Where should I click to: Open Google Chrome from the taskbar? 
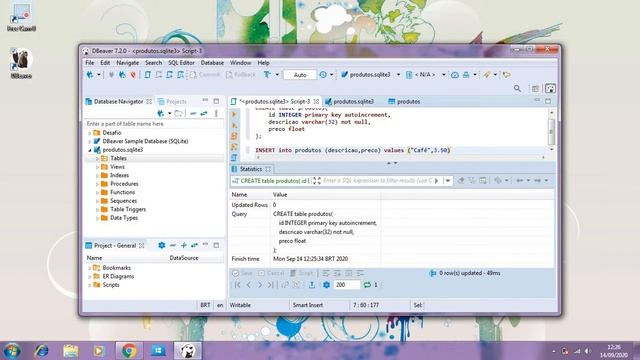[x=129, y=351]
